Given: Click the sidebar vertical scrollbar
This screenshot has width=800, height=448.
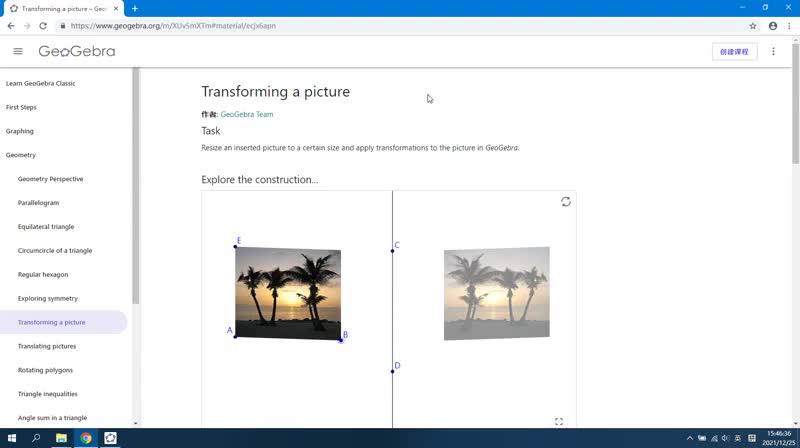Looking at the screenshot, I should tap(135, 186).
